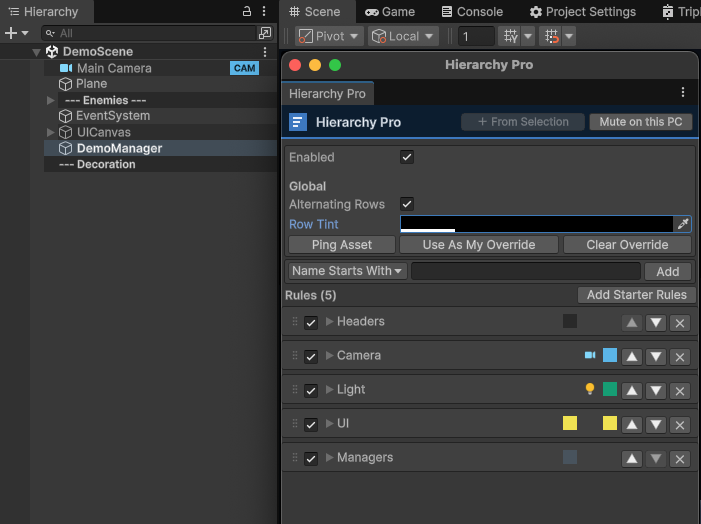Open the Row Tint color field
Image resolution: width=701 pixels, height=524 pixels.
(536, 224)
